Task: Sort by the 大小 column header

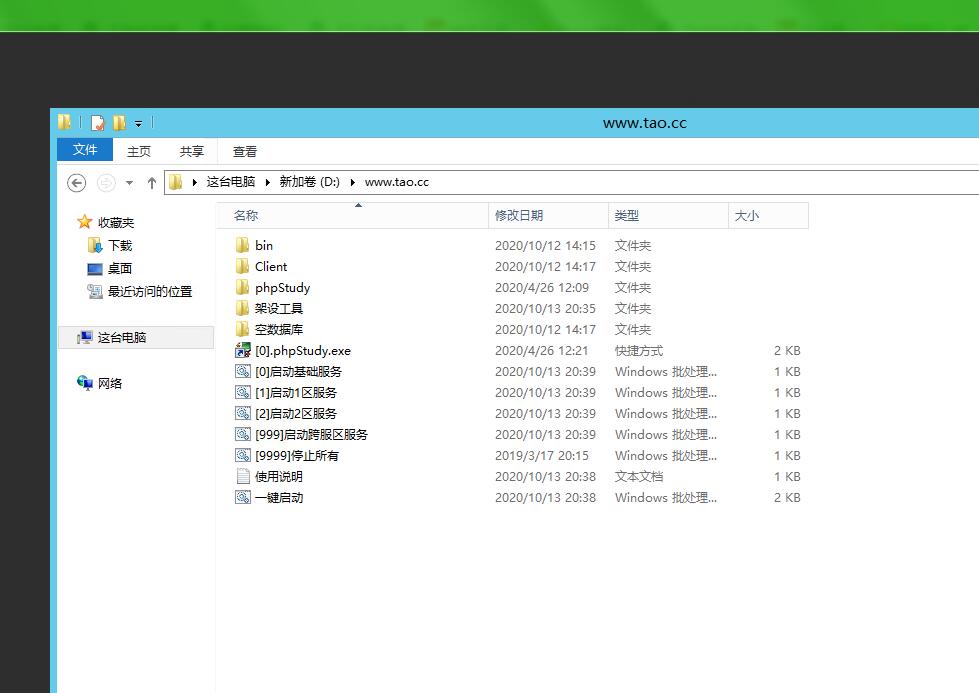Action: pyautogui.click(x=746, y=215)
